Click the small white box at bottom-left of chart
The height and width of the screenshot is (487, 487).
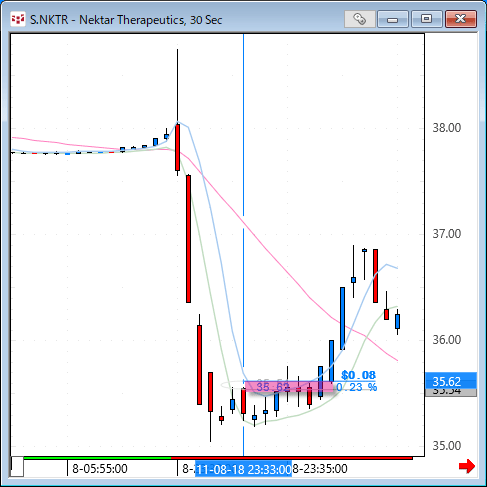pyautogui.click(x=17, y=466)
